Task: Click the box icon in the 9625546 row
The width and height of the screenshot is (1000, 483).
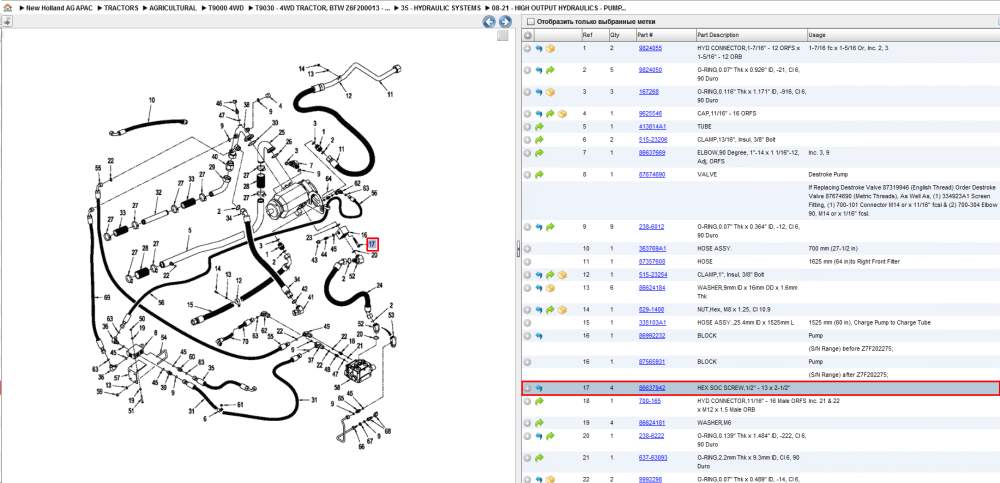Action: (561, 114)
